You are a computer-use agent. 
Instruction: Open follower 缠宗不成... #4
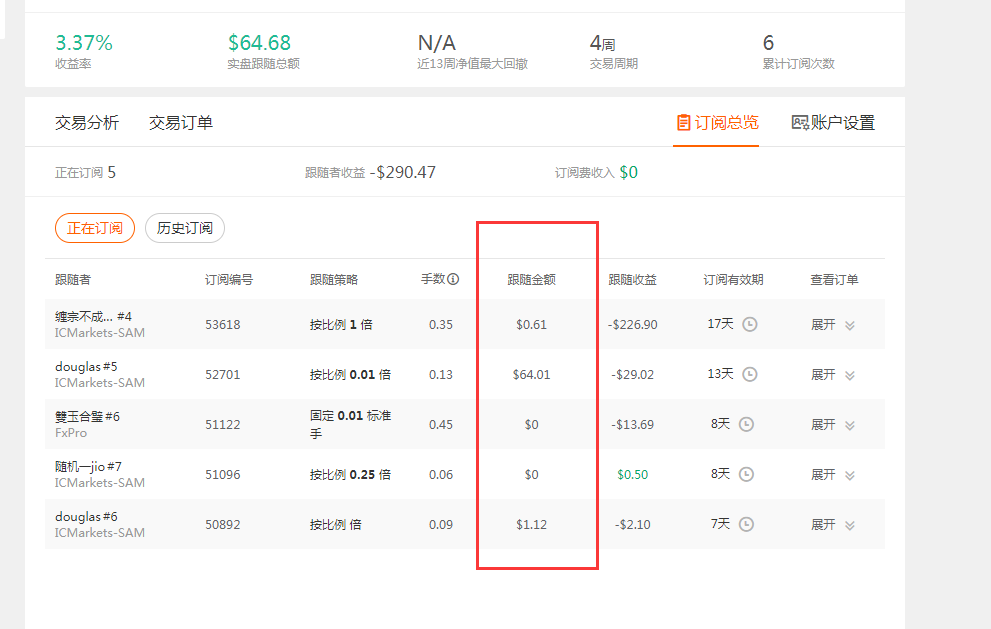[94, 317]
